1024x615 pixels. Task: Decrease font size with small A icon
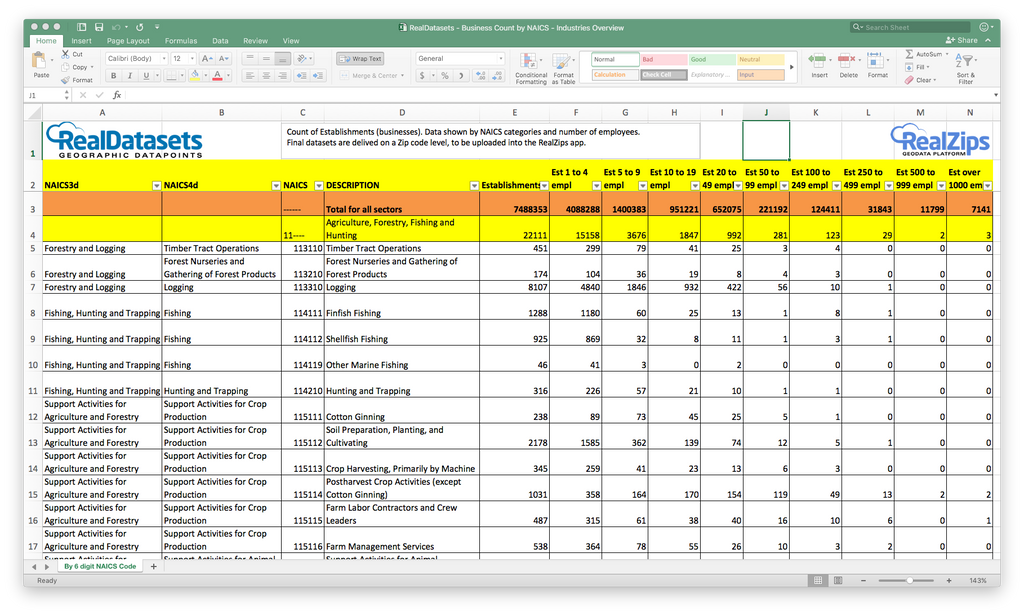[223, 59]
